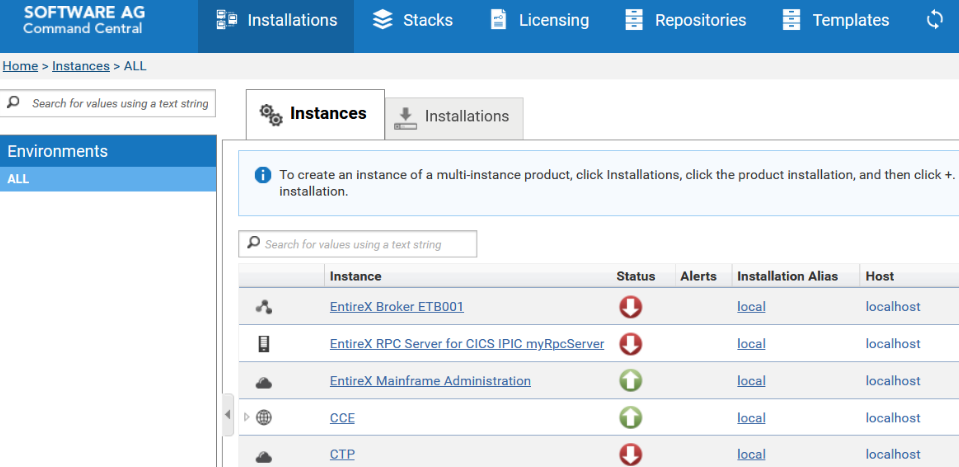The width and height of the screenshot is (959, 467).
Task: Open the Stacks menu
Action: point(413,20)
